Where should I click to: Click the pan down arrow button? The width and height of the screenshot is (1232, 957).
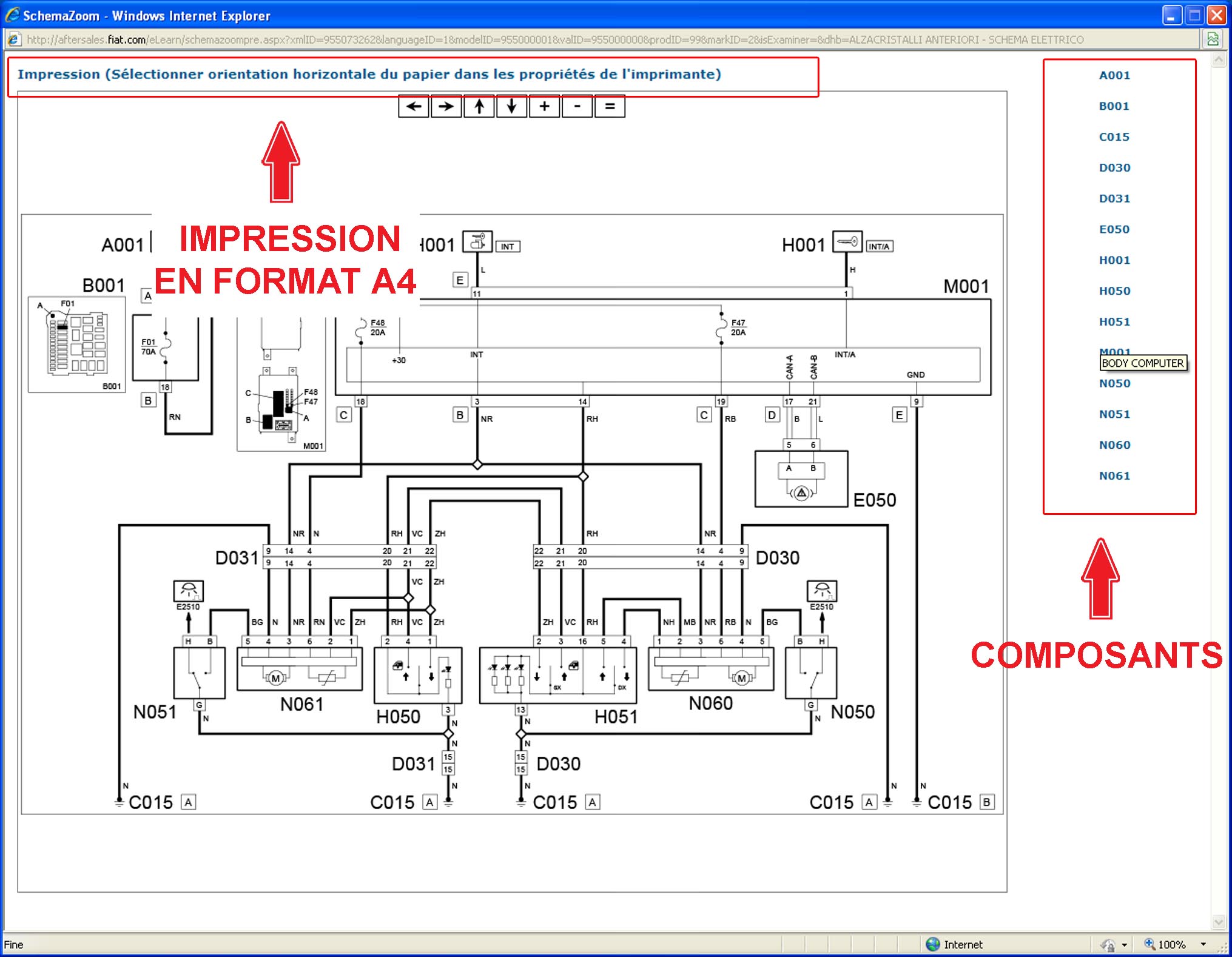click(x=512, y=106)
